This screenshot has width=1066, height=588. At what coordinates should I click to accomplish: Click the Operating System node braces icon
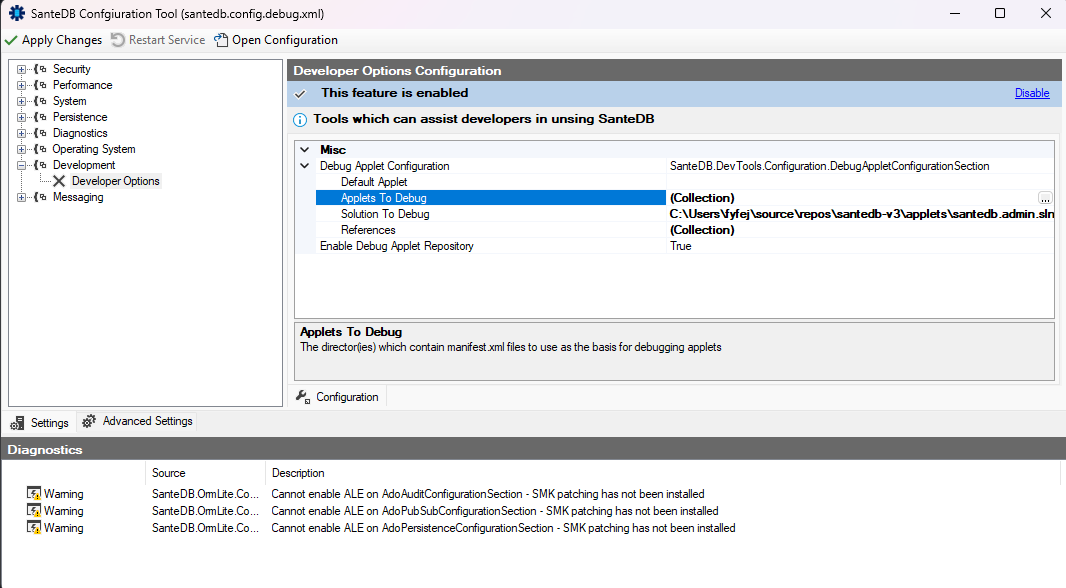point(41,149)
